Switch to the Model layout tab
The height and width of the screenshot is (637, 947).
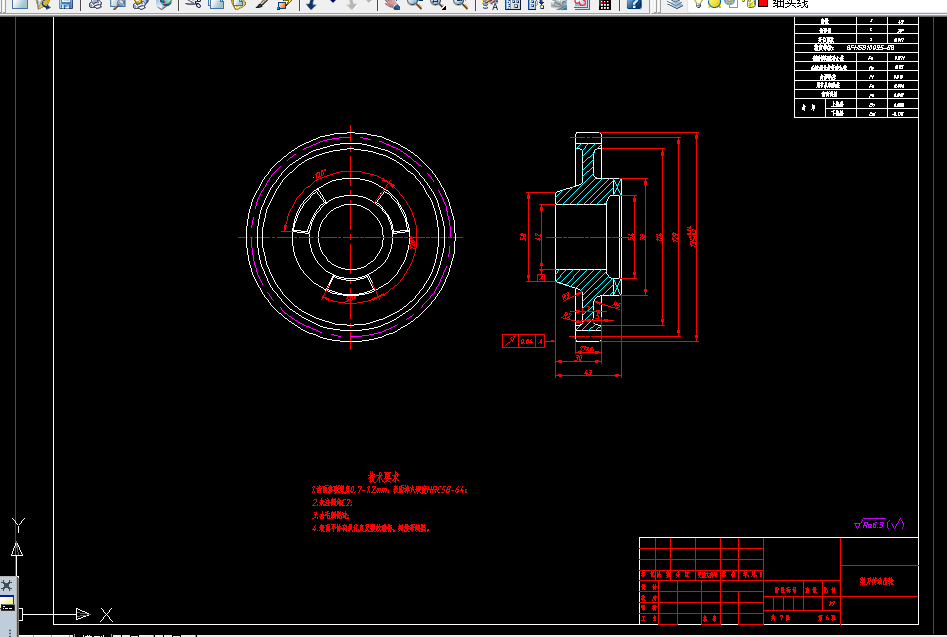(94, 635)
